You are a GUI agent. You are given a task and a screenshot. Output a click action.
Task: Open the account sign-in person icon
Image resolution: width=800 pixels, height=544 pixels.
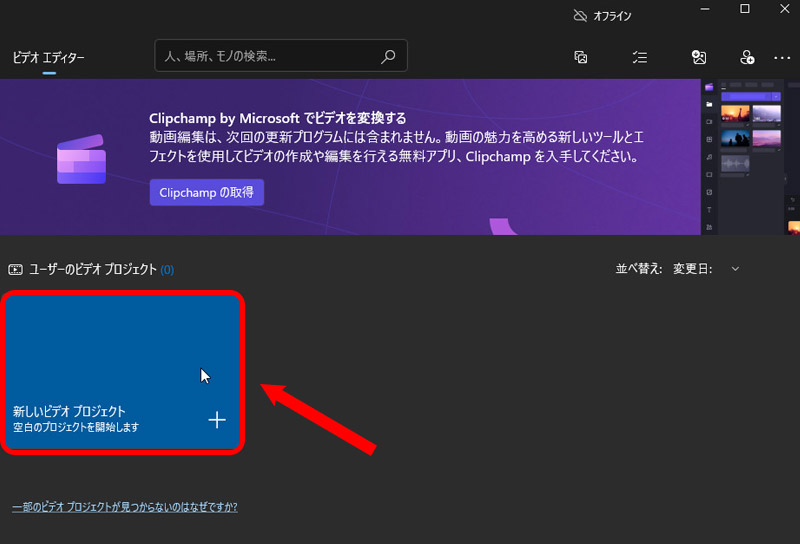tap(746, 58)
